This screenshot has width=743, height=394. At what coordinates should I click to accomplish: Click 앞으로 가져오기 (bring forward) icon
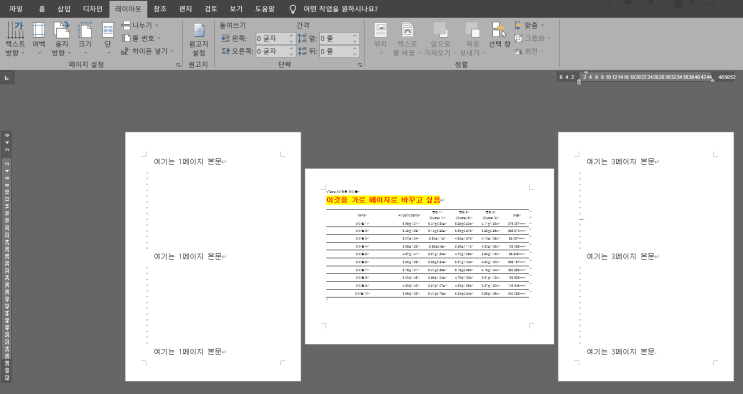pyautogui.click(x=440, y=29)
